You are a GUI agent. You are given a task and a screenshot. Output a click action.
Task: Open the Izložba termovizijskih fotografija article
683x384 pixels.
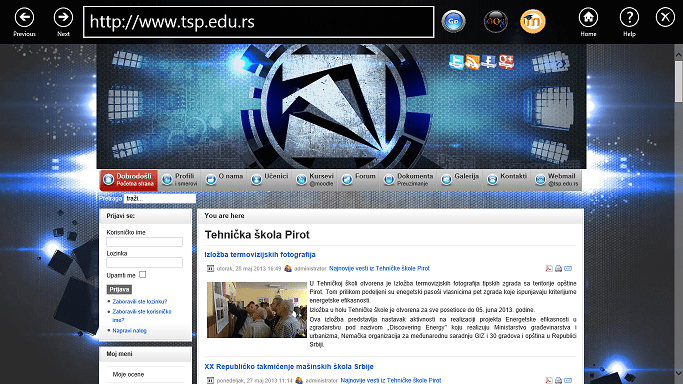coord(260,254)
